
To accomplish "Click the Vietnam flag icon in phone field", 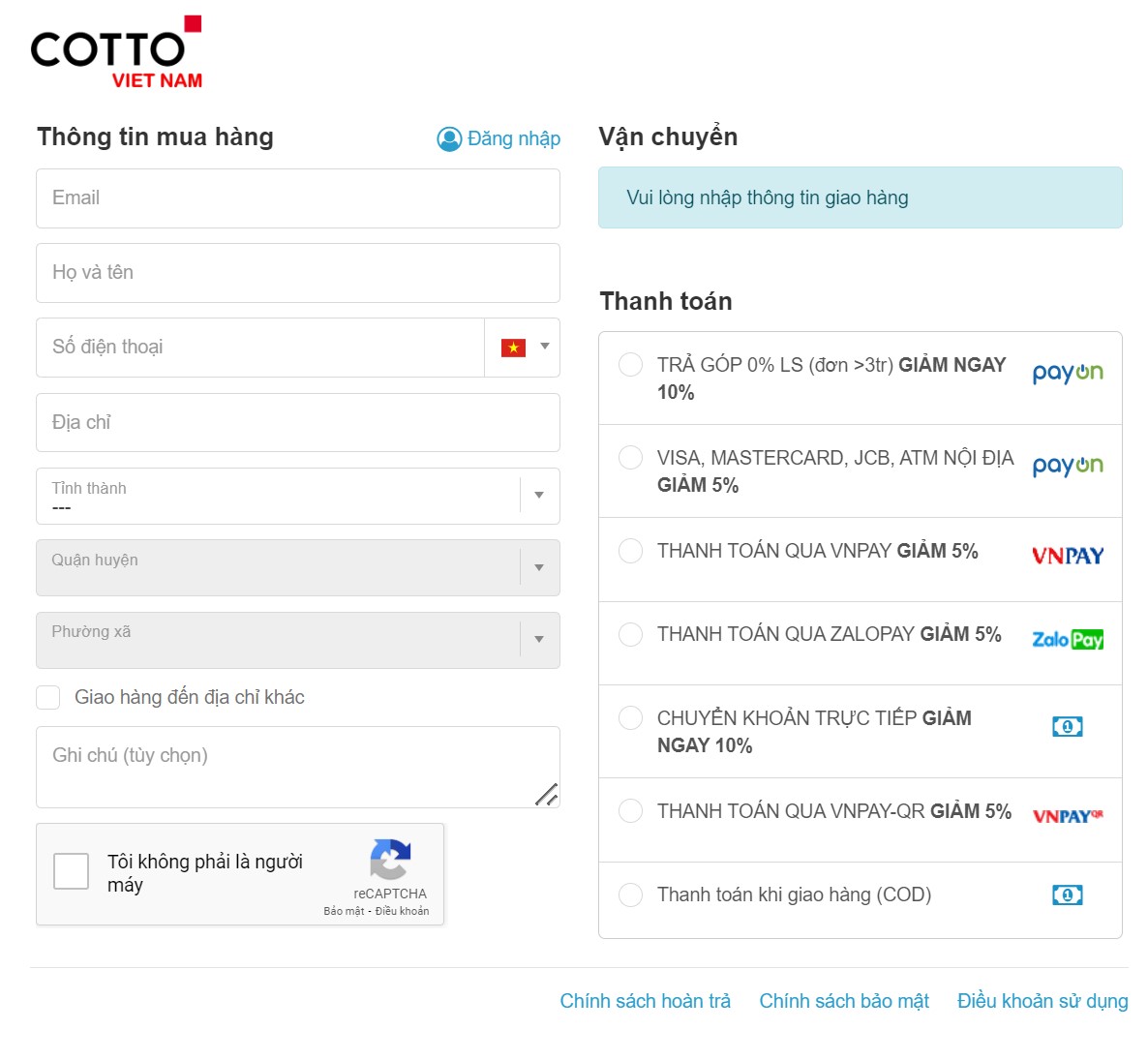I will click(x=513, y=348).
